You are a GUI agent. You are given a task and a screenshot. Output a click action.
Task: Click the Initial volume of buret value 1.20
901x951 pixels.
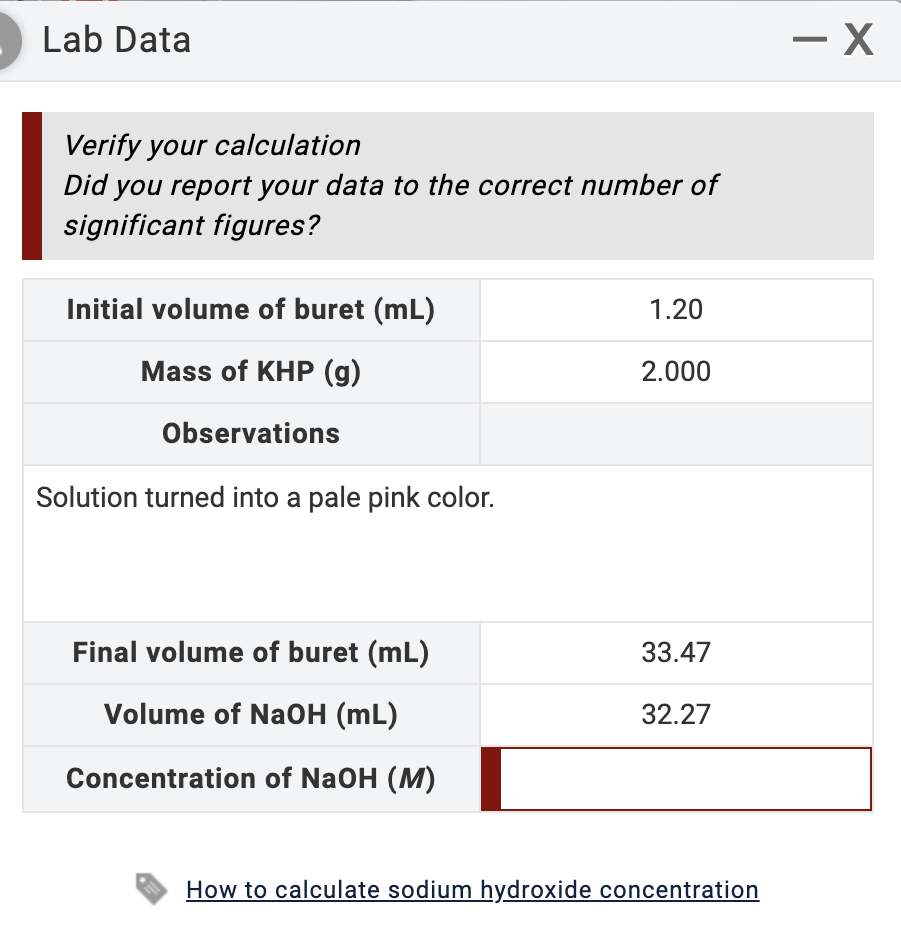pyautogui.click(x=676, y=310)
